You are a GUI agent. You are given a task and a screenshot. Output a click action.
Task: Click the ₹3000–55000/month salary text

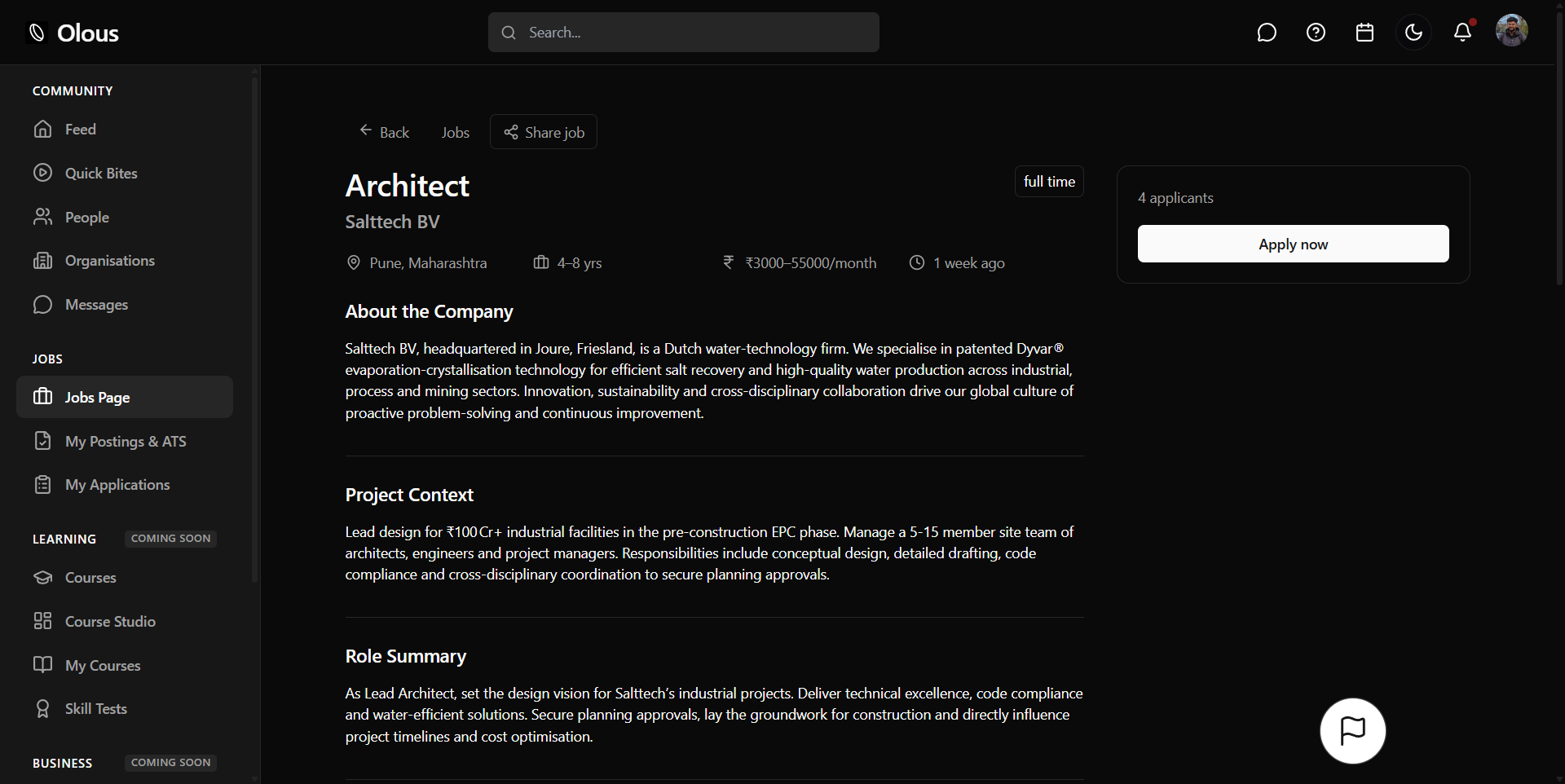[811, 263]
